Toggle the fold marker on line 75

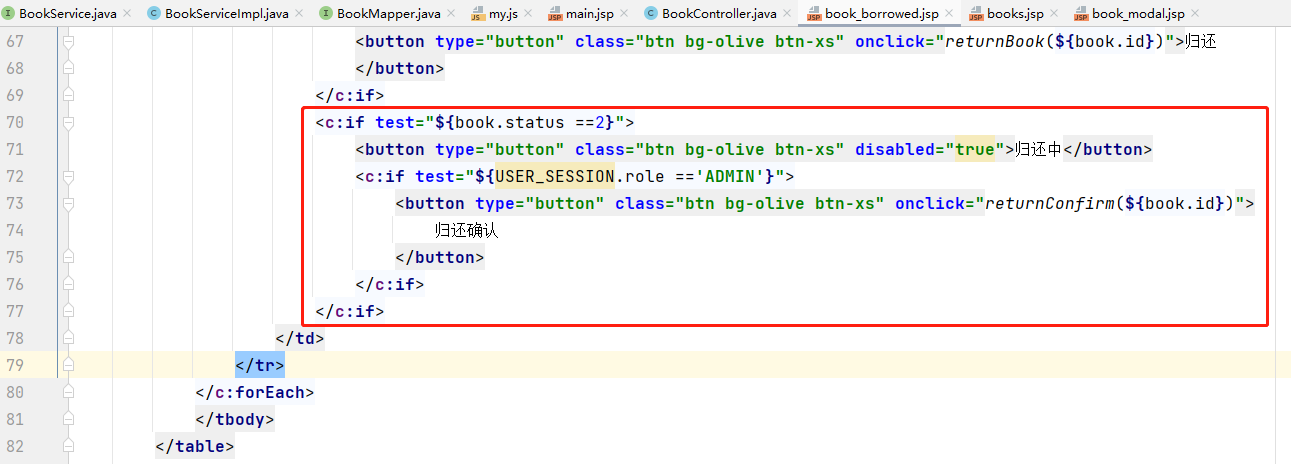68,257
